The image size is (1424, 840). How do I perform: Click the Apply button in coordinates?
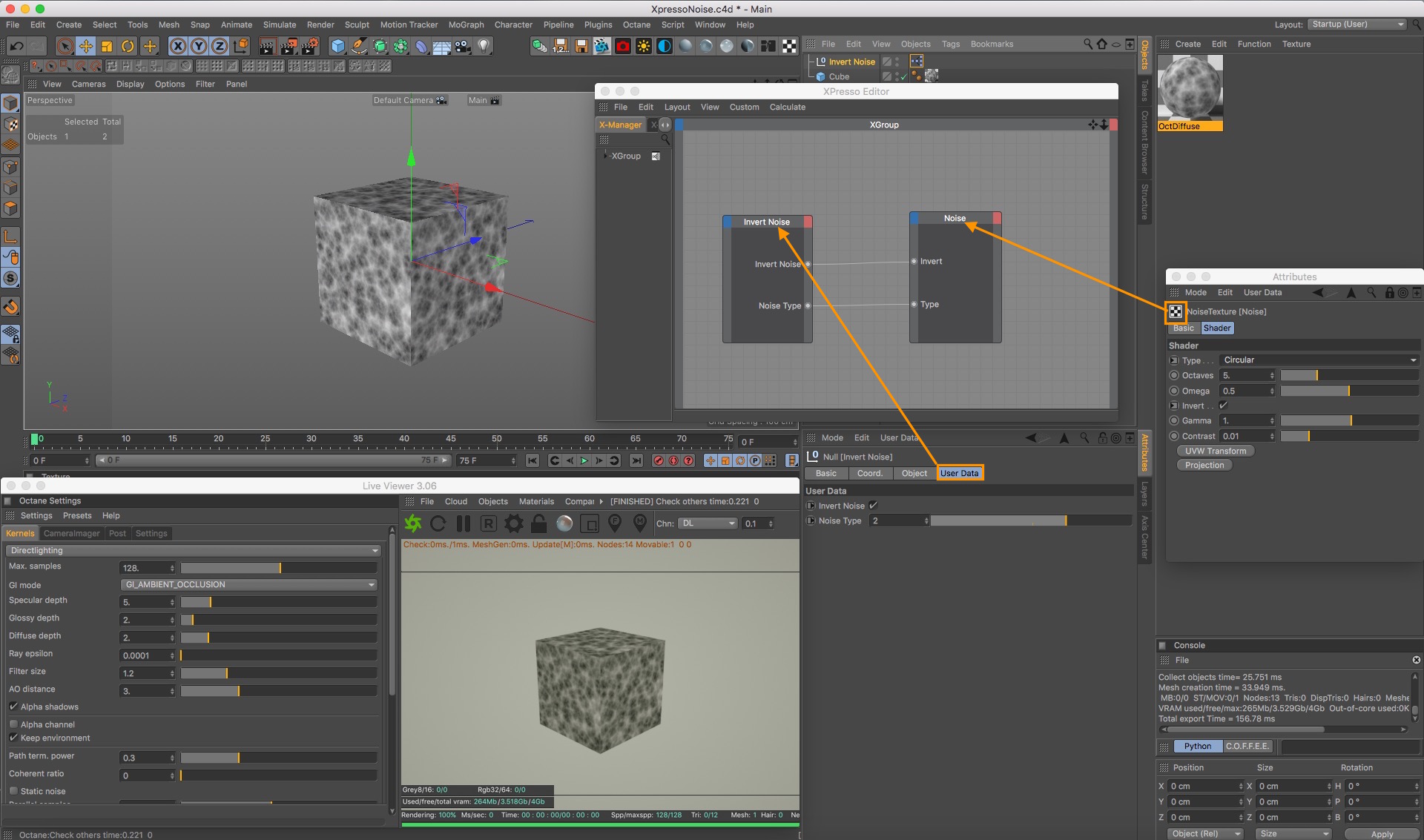coord(1381,833)
